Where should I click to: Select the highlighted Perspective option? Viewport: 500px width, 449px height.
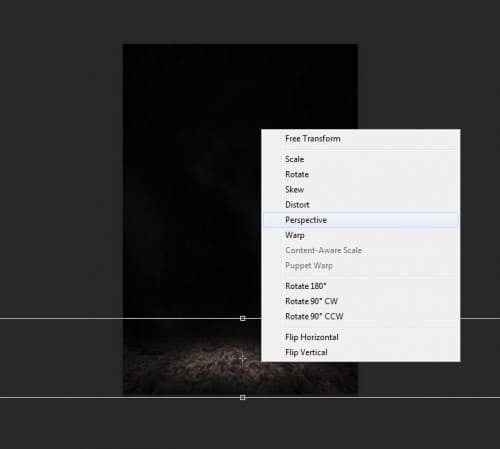pyautogui.click(x=361, y=220)
